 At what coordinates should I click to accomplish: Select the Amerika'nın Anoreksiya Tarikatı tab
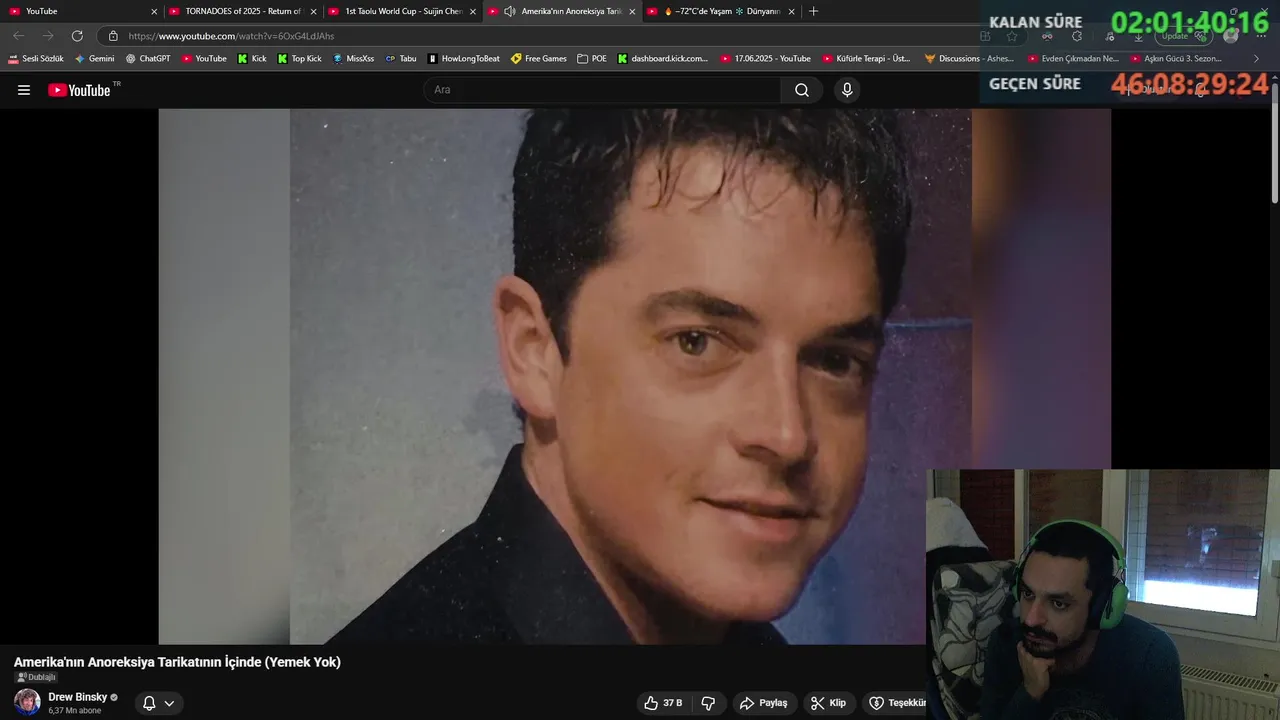point(563,11)
